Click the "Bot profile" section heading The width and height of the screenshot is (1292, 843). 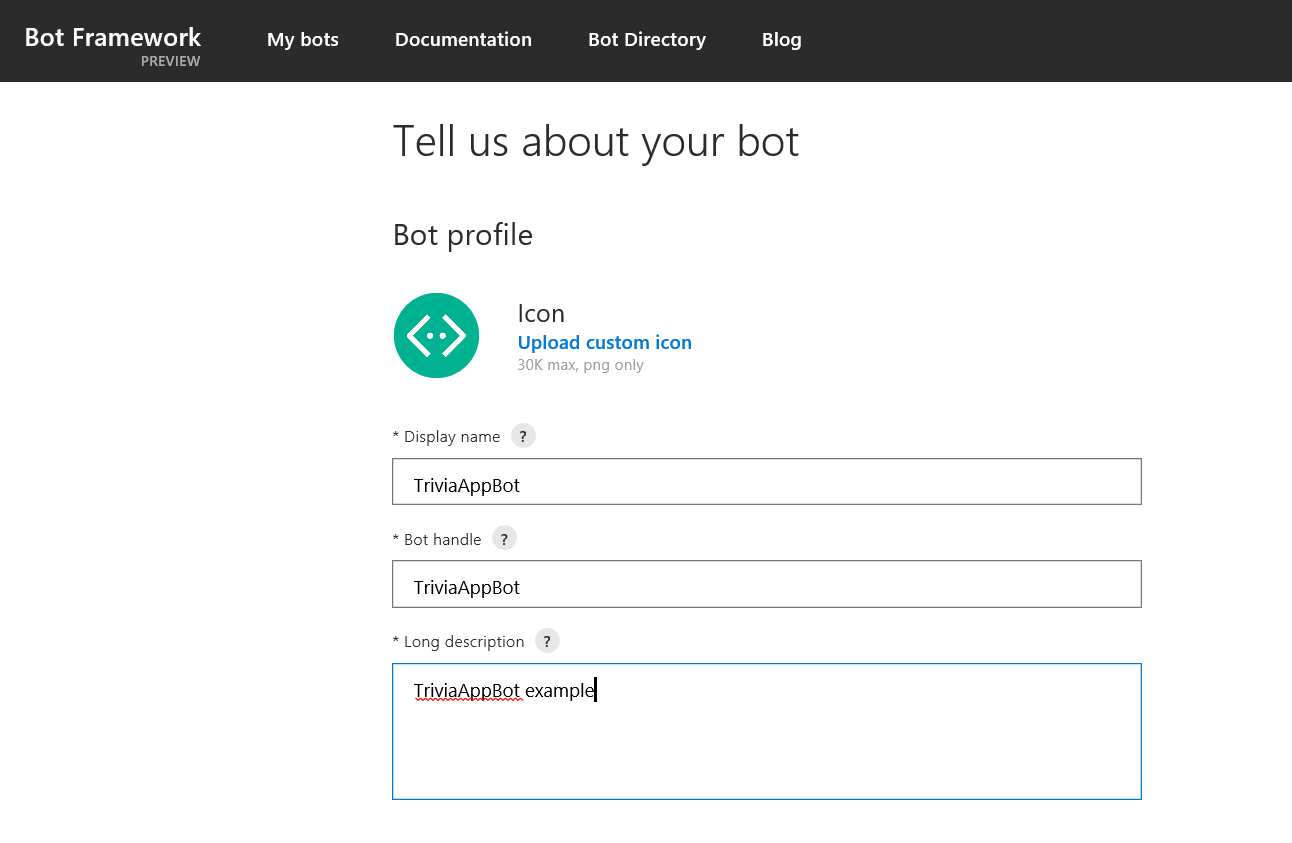pos(462,235)
